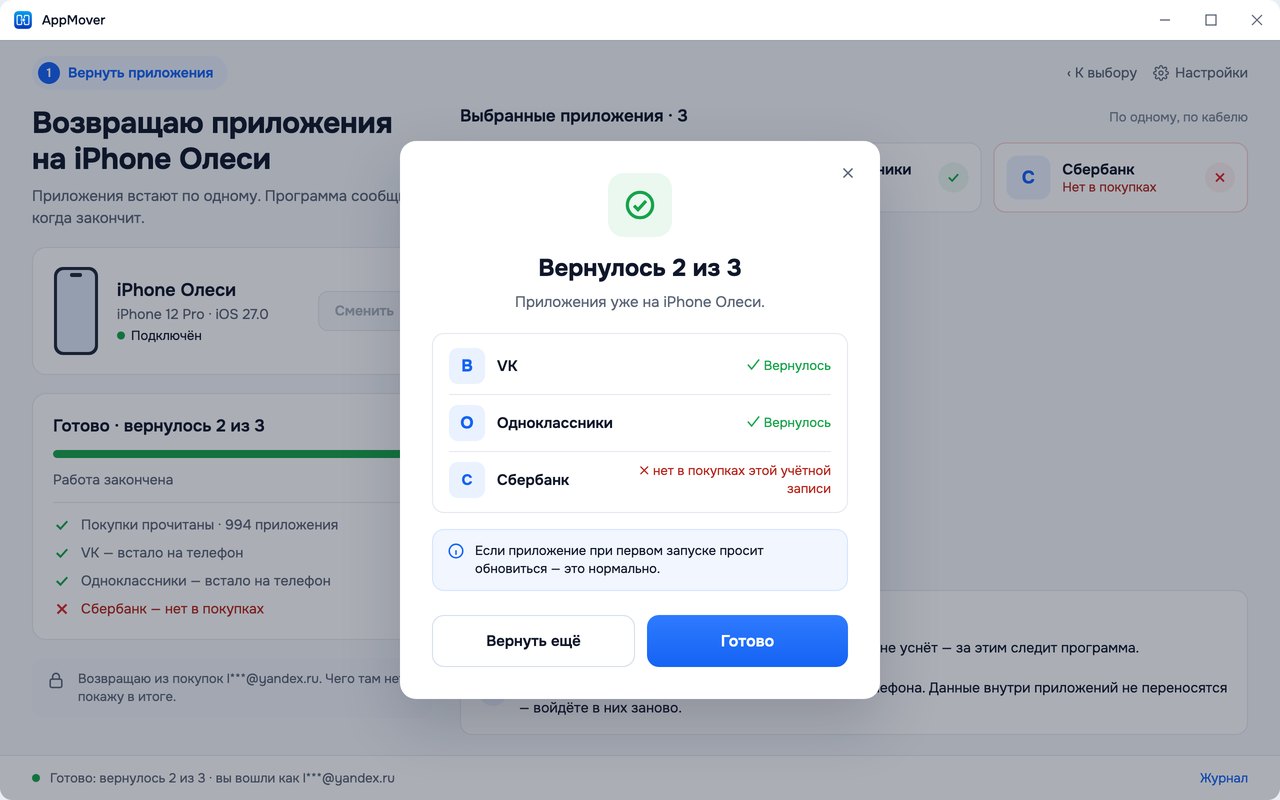Open the 'Журнал' log link
Viewport: 1280px width, 800px height.
[1224, 778]
